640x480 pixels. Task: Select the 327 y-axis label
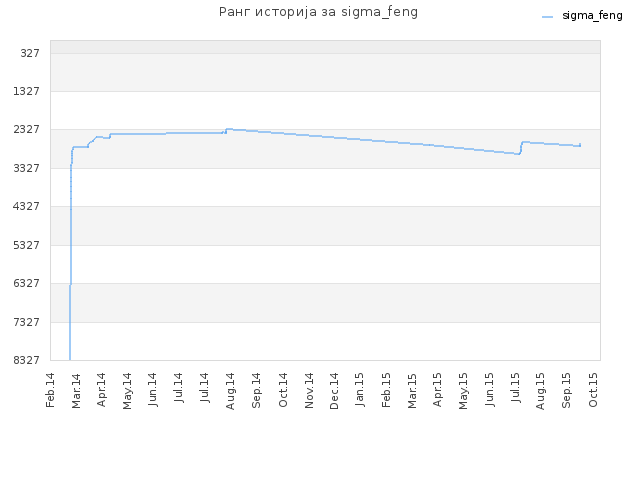point(30,53)
